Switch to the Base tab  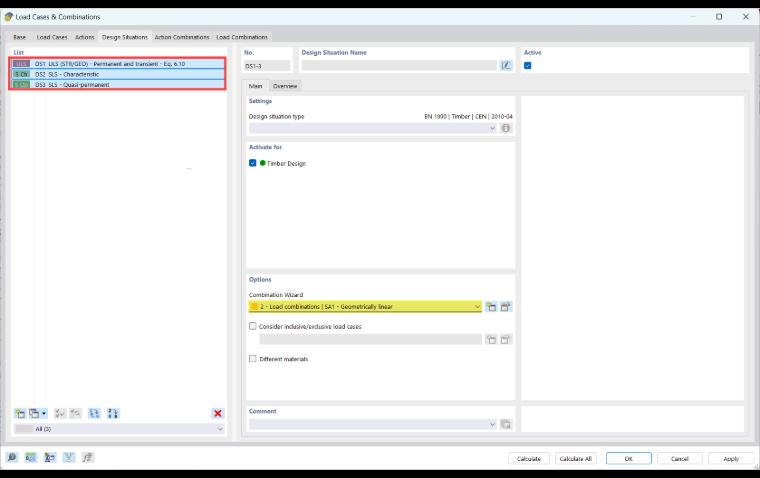coord(19,37)
